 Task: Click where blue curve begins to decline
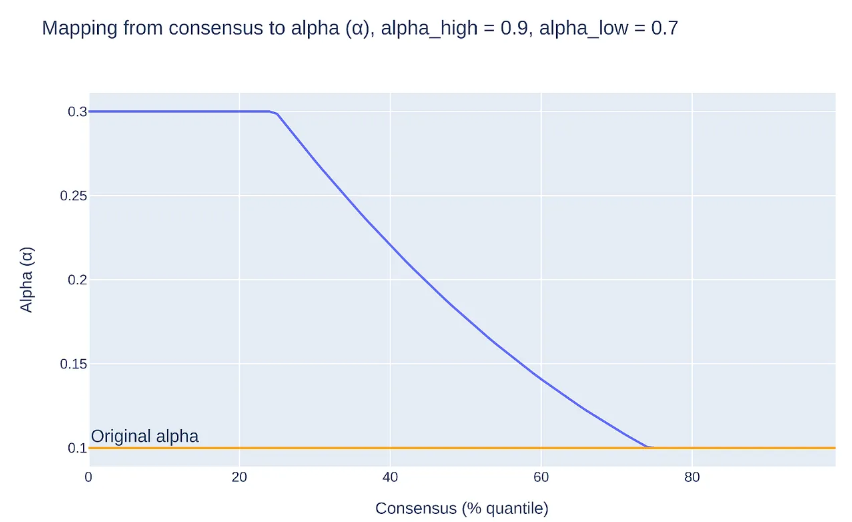[275, 113]
